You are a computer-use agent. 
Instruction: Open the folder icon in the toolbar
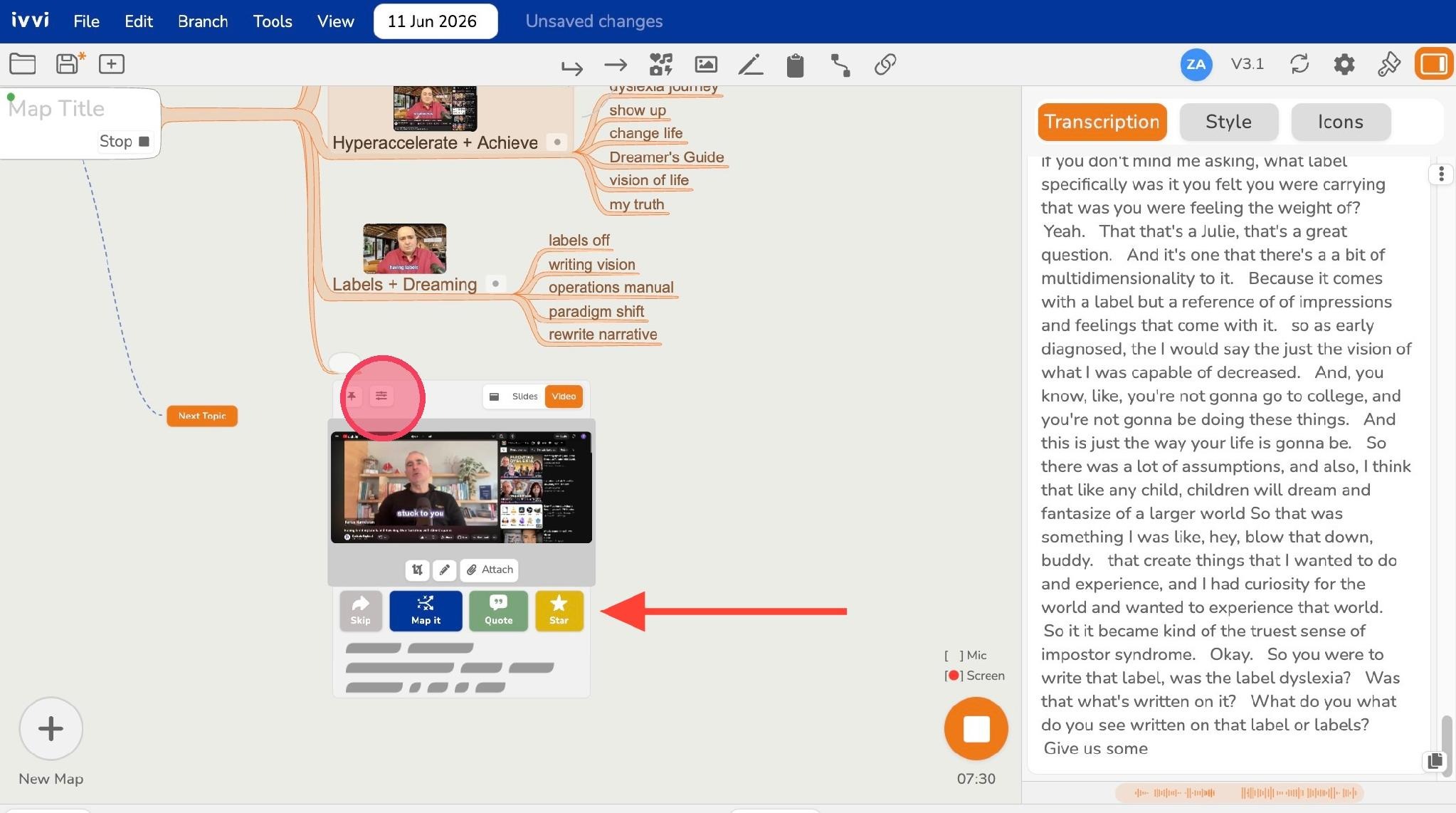(23, 64)
